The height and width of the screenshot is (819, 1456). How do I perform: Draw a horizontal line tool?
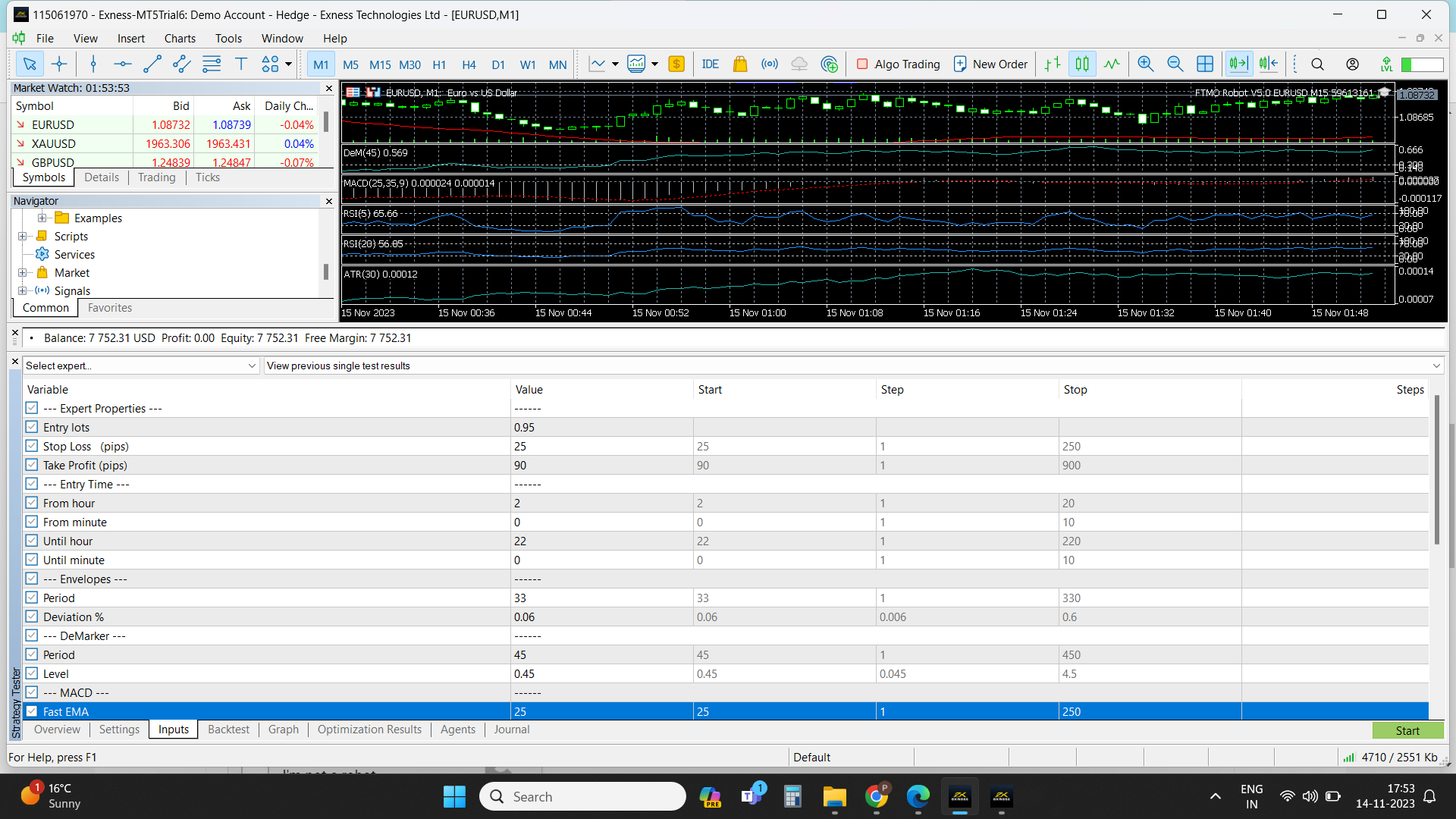tap(123, 64)
